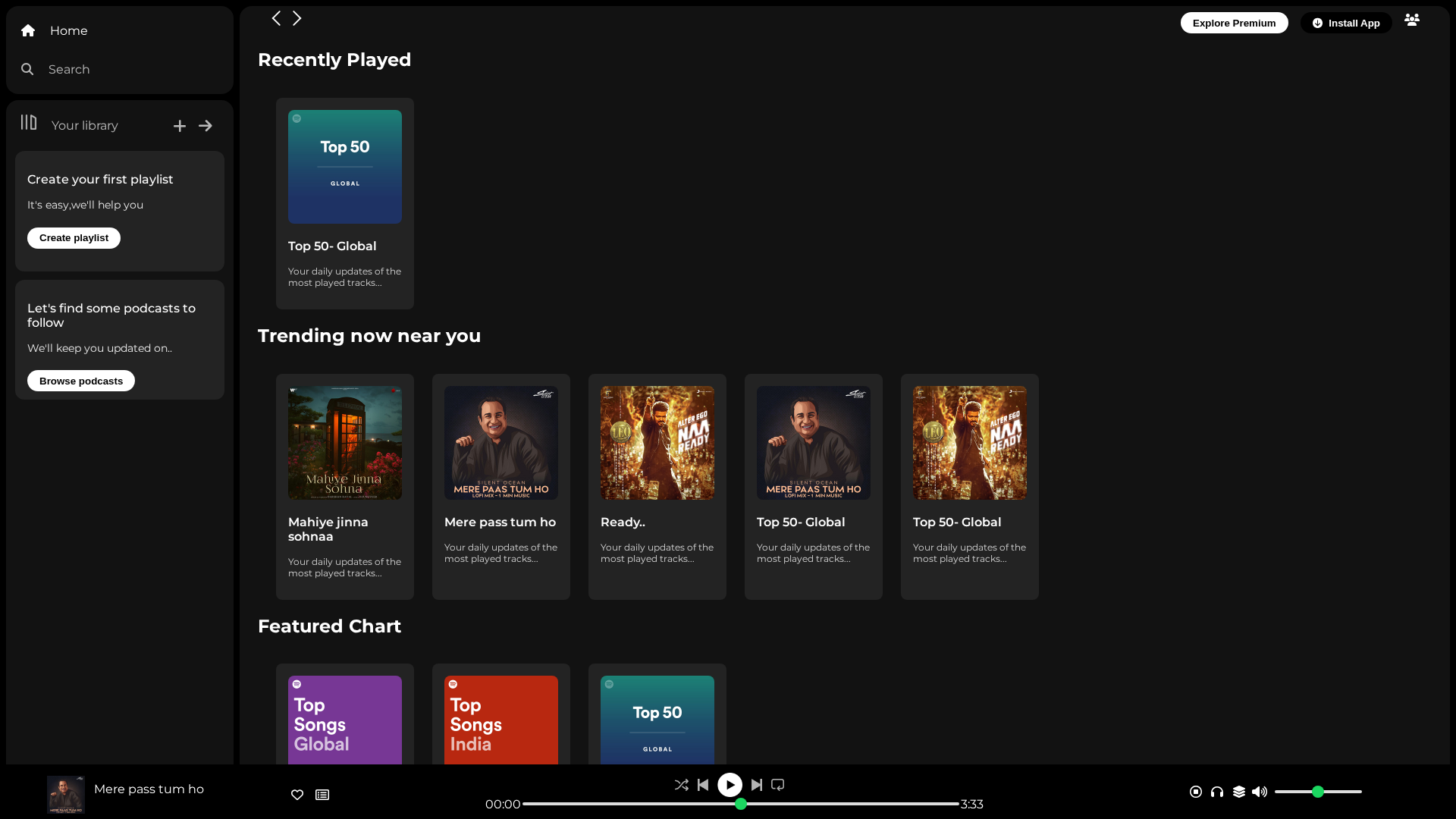Click Featured Chart heading
The width and height of the screenshot is (1456, 819).
pyautogui.click(x=329, y=626)
